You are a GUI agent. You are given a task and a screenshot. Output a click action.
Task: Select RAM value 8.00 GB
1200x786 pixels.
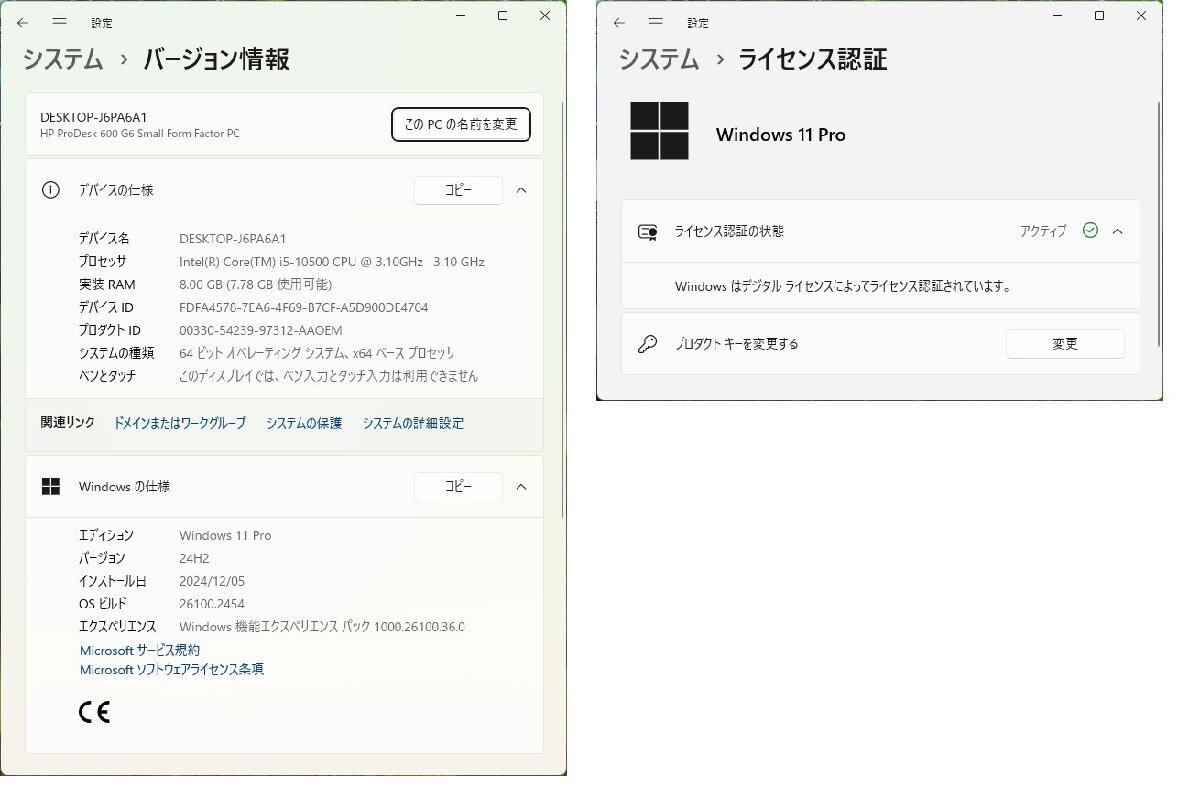pos(255,284)
